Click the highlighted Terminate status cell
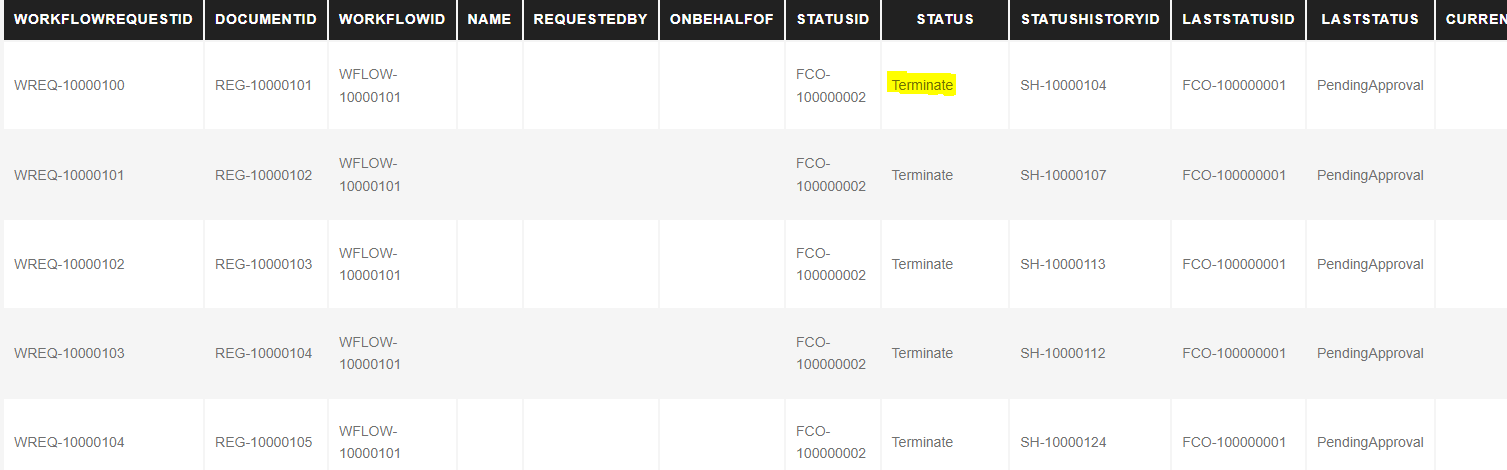Screen dimensions: 1507x470 tap(922, 85)
